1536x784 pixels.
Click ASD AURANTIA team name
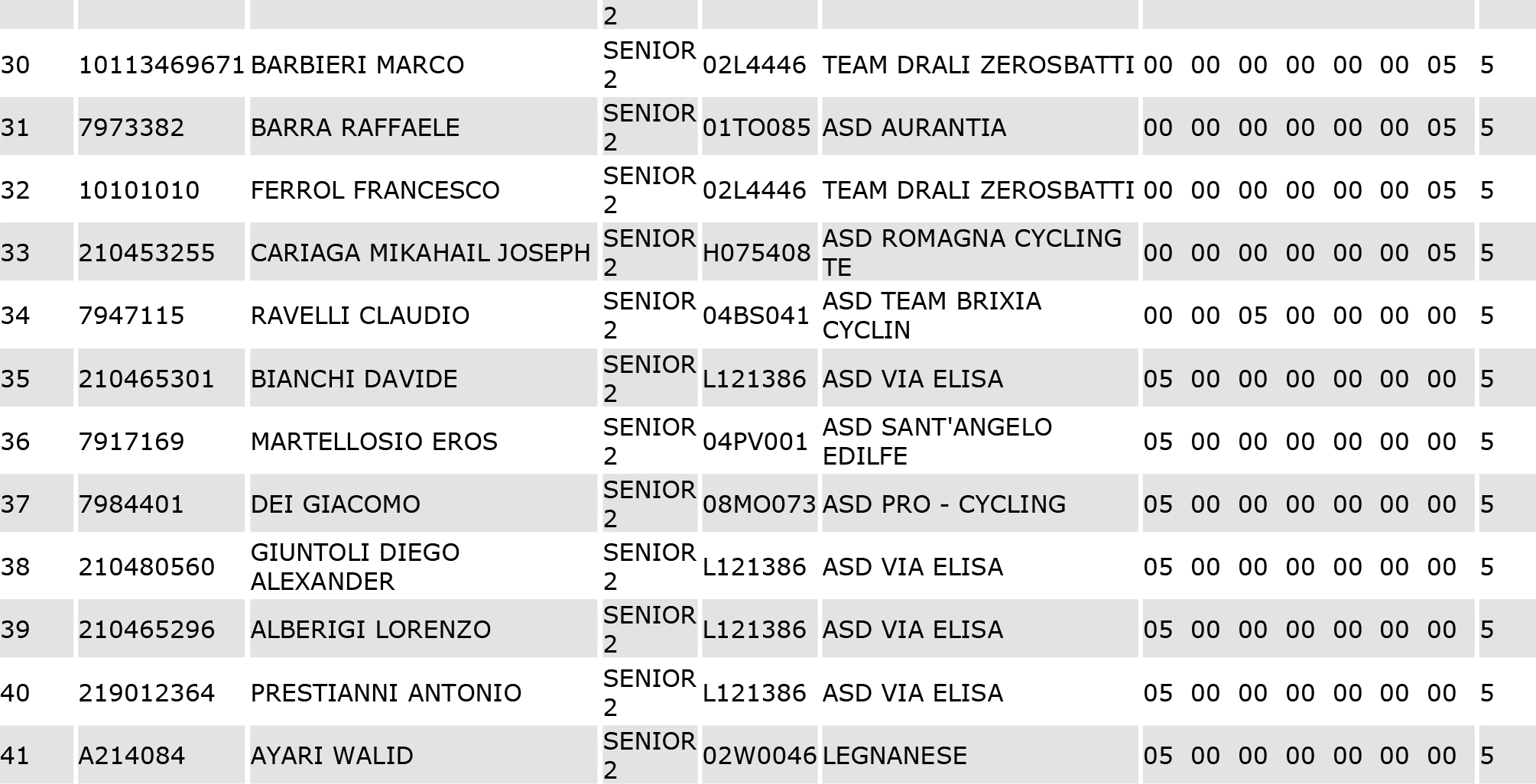tap(914, 128)
